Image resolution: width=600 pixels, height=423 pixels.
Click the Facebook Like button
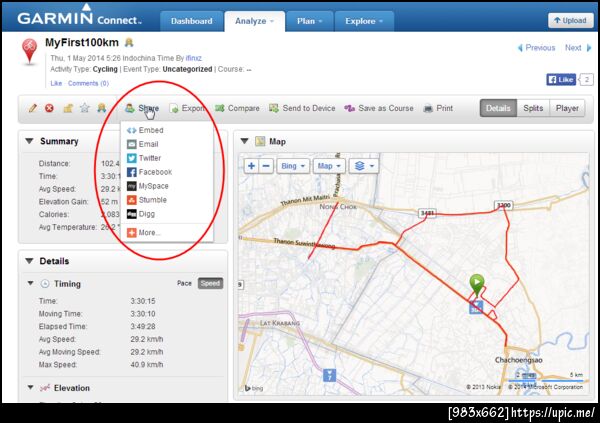[x=561, y=80]
